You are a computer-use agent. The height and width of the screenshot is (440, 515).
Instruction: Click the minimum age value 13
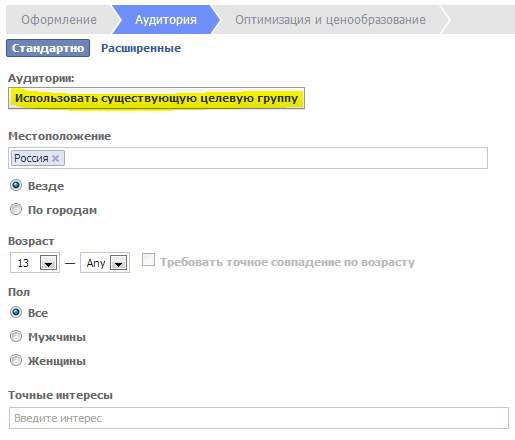(x=23, y=263)
